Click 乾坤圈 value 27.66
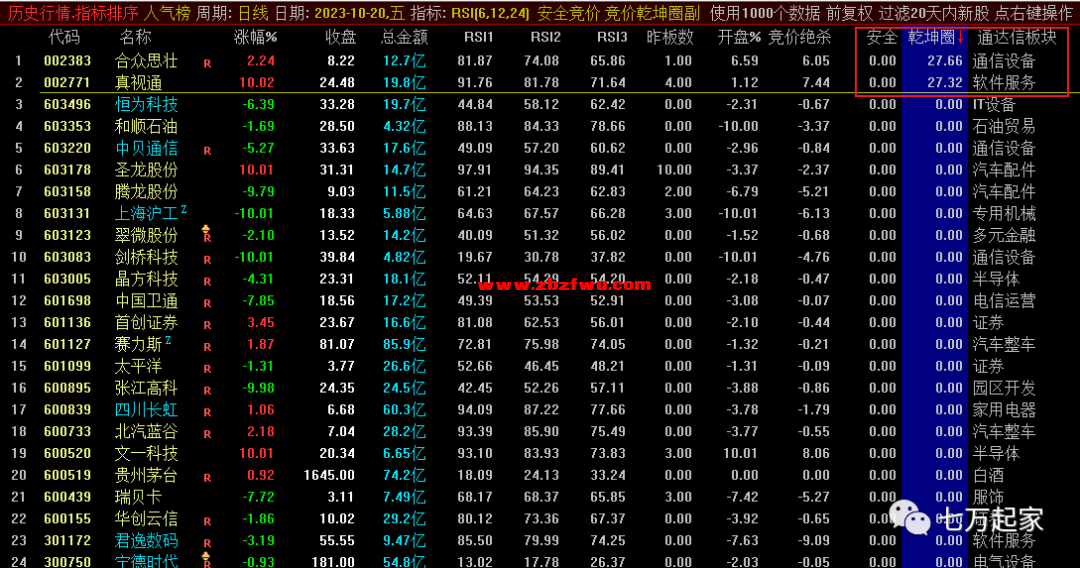The width and height of the screenshot is (1080, 568). (944, 61)
